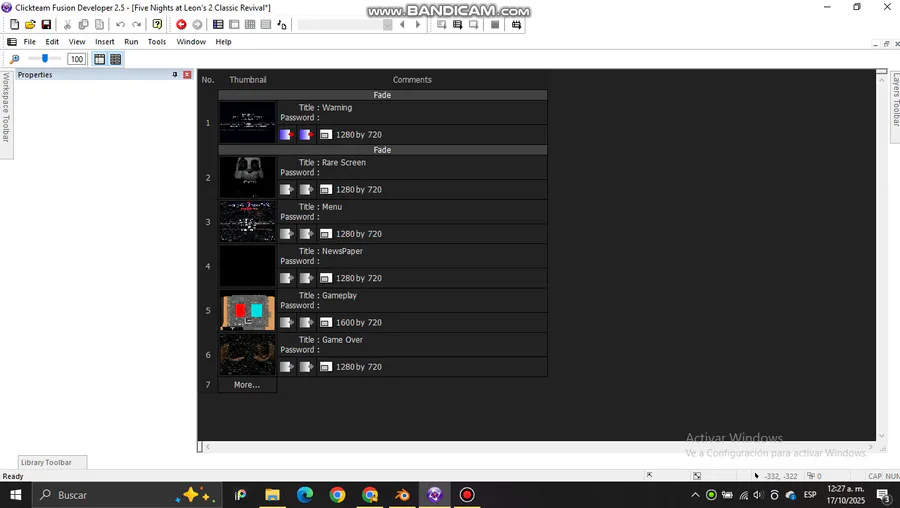The height and width of the screenshot is (508, 900).
Task: Open the Run menu
Action: tap(131, 42)
